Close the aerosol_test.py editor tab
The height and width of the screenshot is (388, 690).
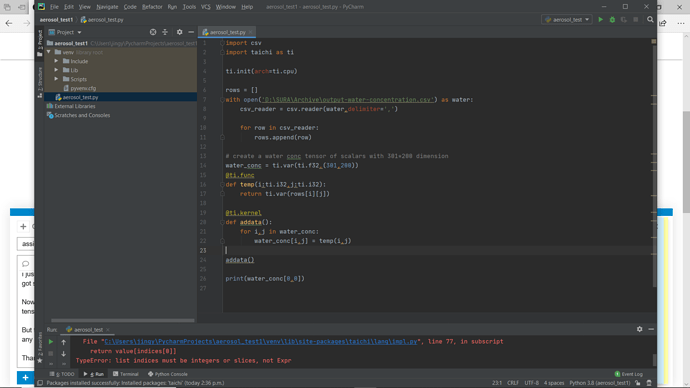click(x=251, y=32)
